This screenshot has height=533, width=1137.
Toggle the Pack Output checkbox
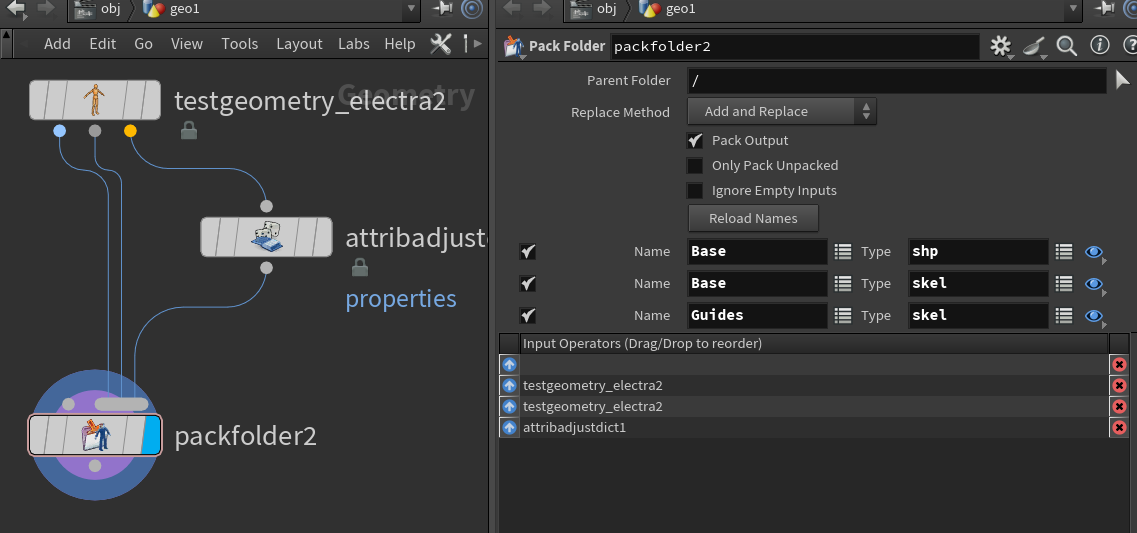(x=695, y=141)
